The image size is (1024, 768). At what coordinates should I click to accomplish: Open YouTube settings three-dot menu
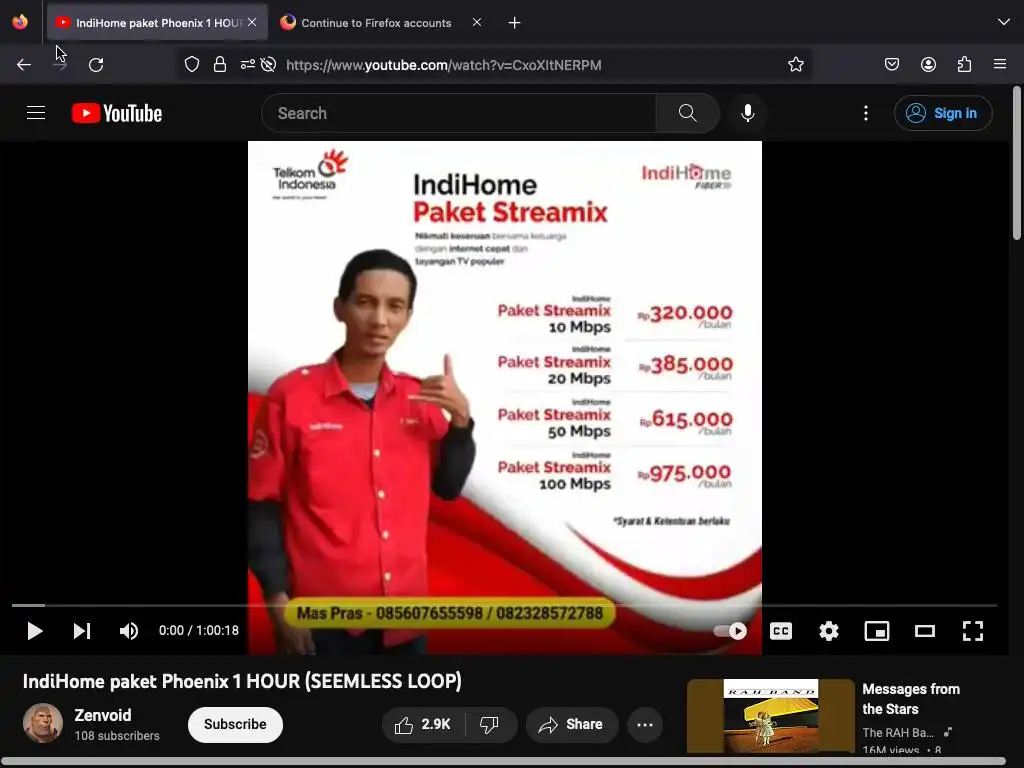pos(866,113)
